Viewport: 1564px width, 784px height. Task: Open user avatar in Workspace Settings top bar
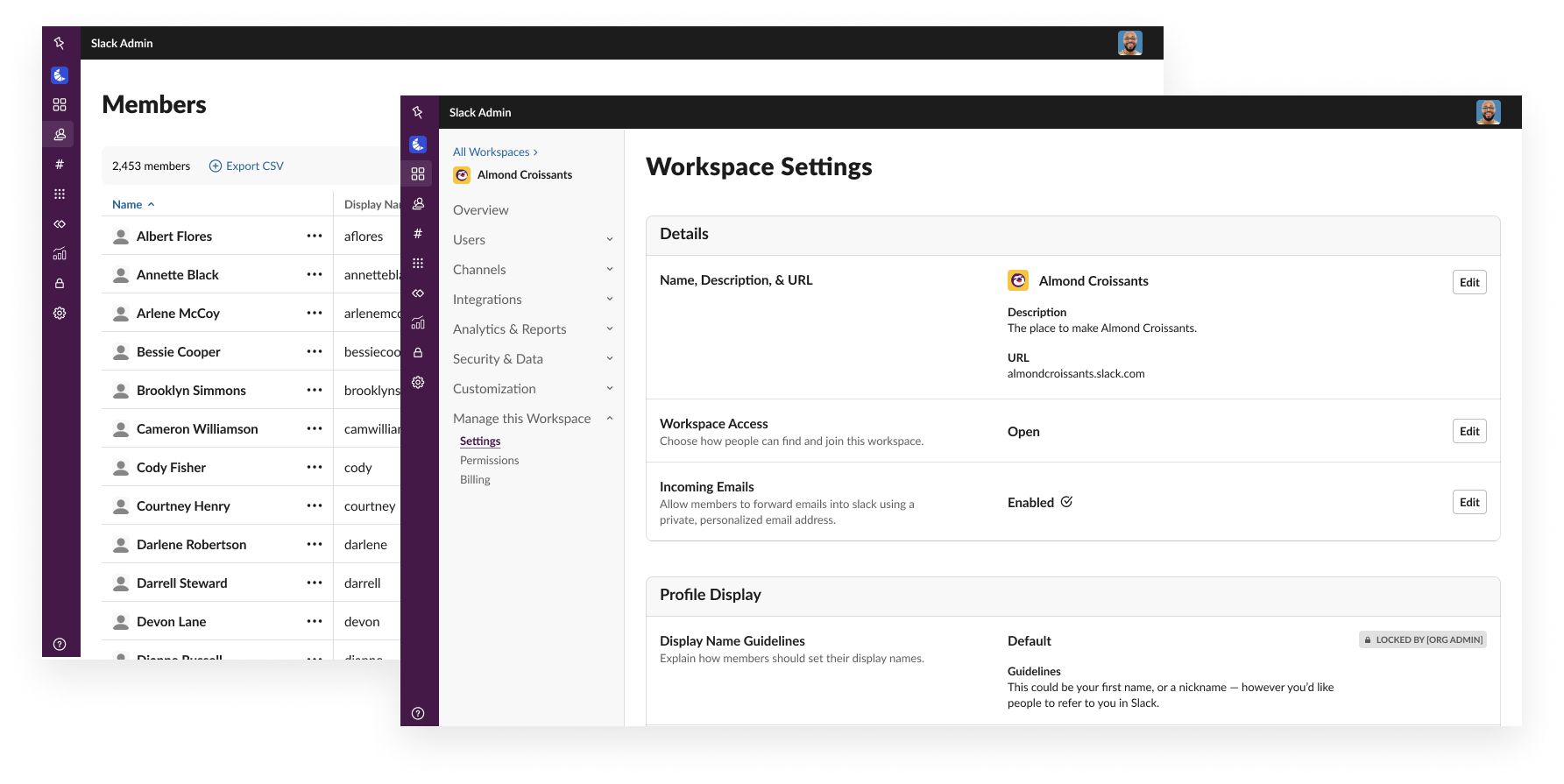1488,112
